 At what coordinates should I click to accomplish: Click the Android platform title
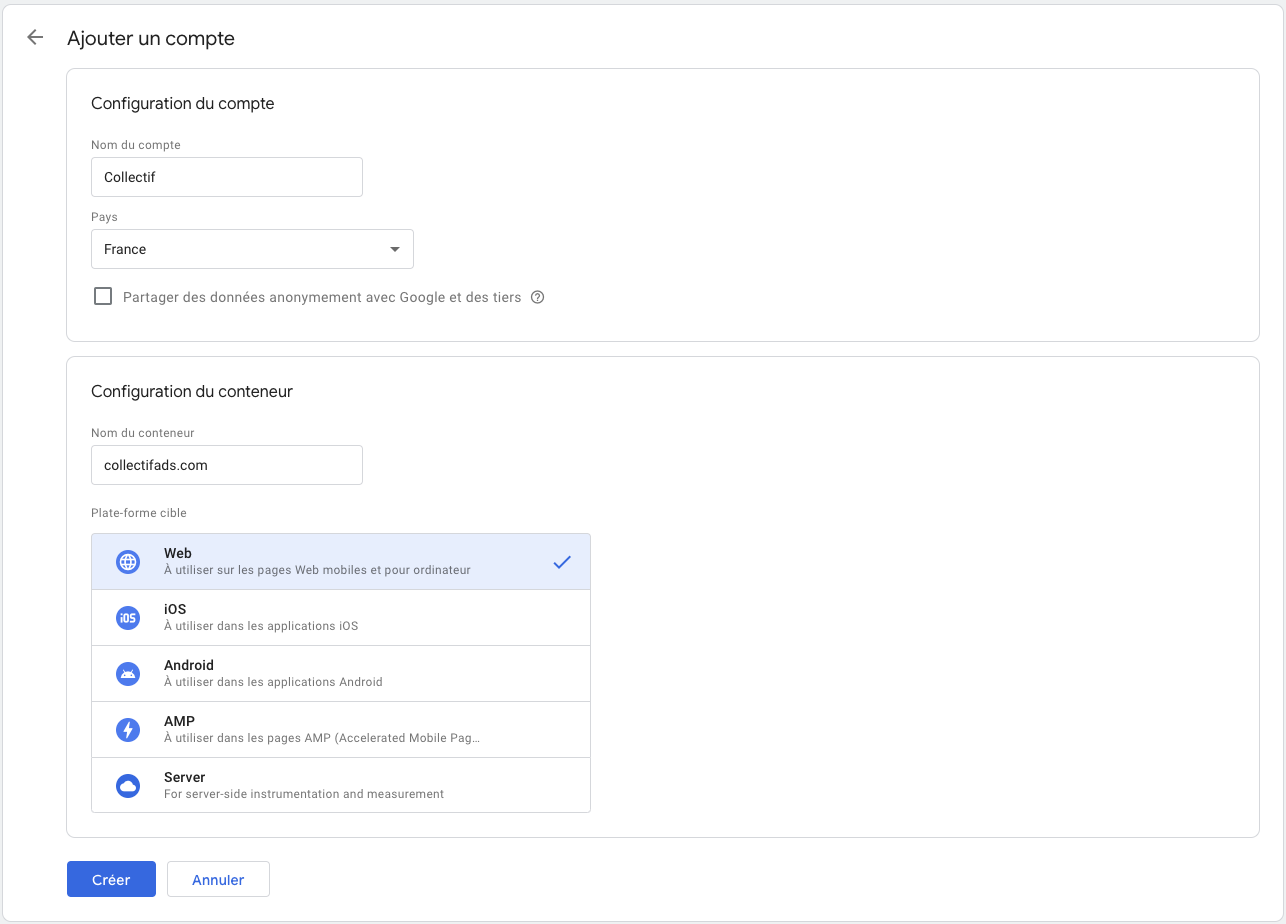point(189,665)
